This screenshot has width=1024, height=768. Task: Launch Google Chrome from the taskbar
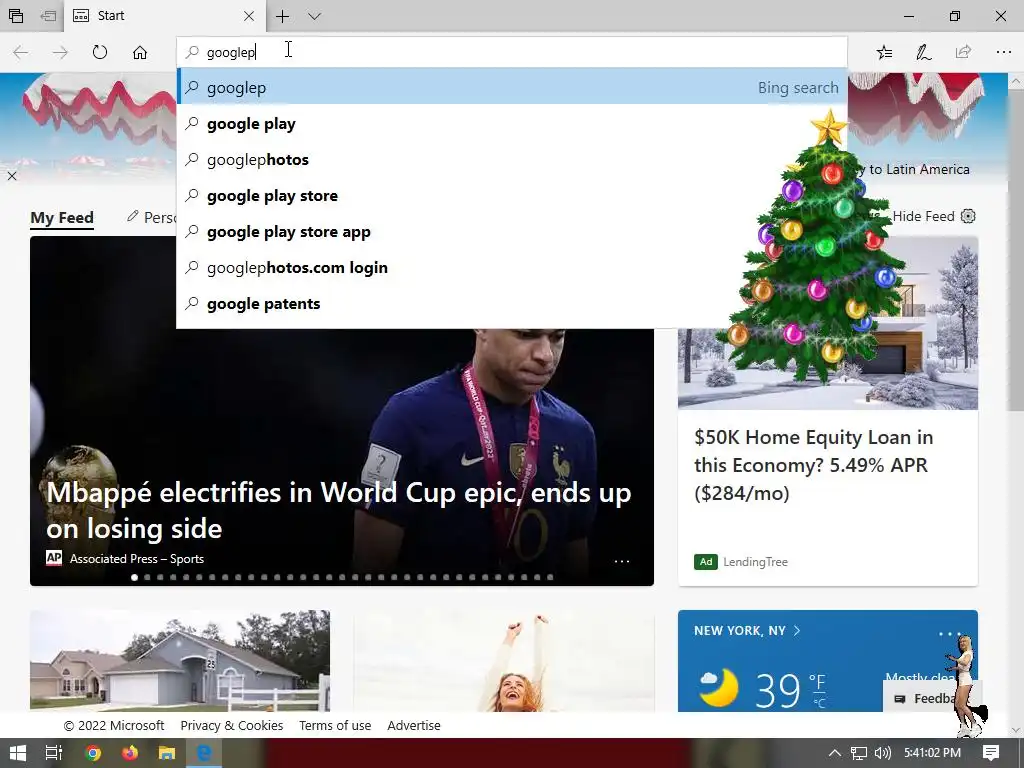[93, 753]
